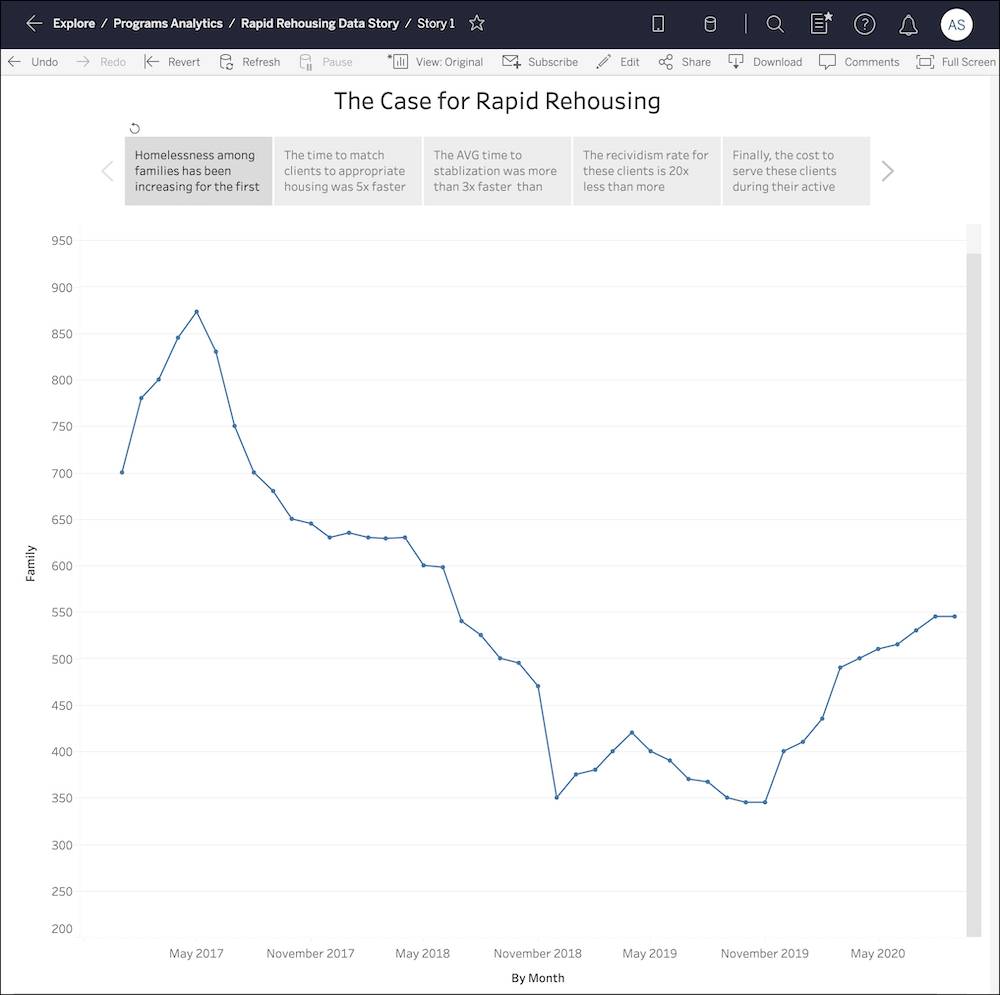Click the vertical scrollbar beside the chart
Image resolution: width=1000 pixels, height=995 pixels.
974,593
